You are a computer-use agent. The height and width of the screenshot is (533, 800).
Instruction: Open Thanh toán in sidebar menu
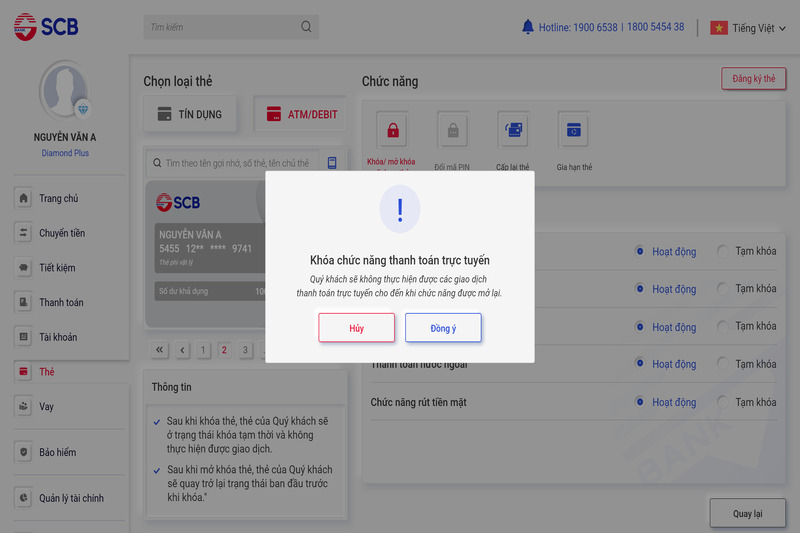point(61,302)
